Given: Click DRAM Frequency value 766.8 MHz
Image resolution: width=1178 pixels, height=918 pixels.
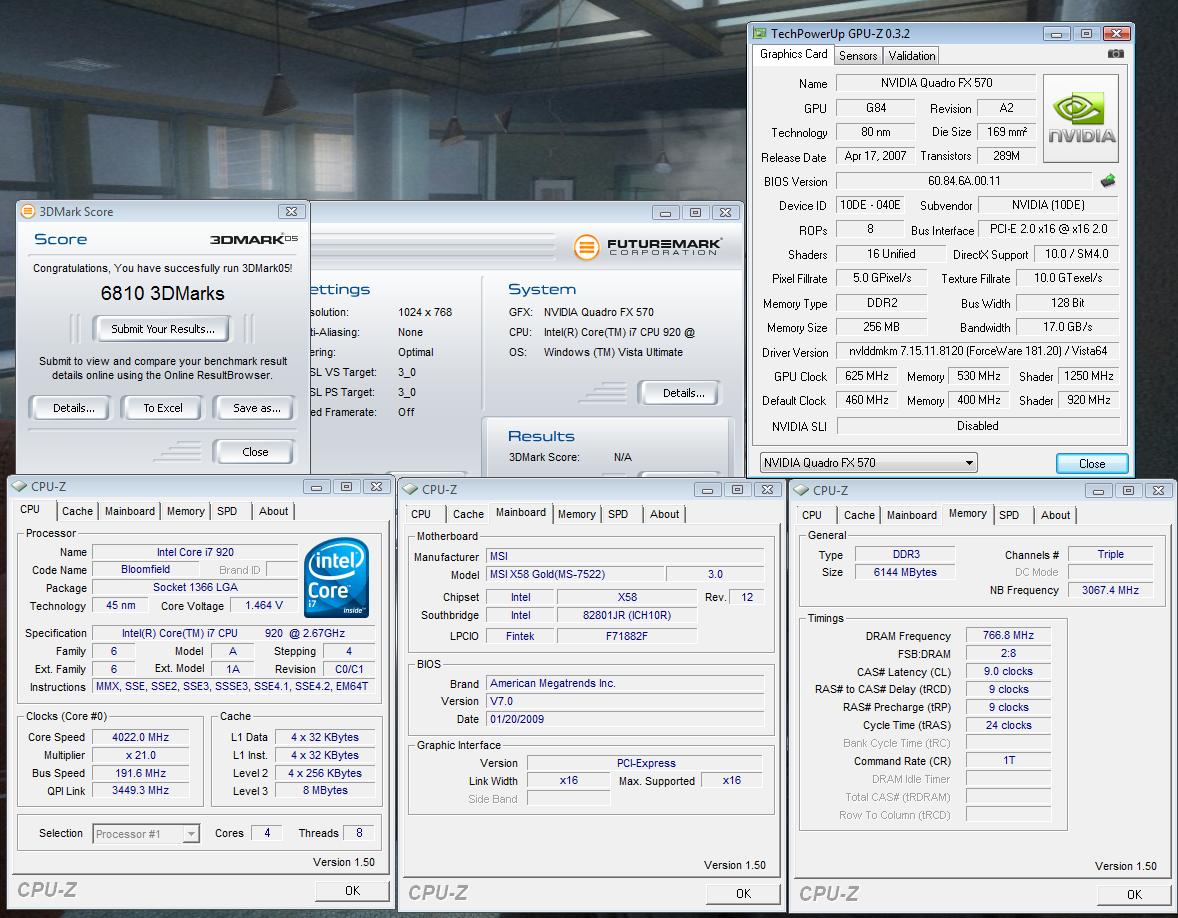Looking at the screenshot, I should [1008, 635].
